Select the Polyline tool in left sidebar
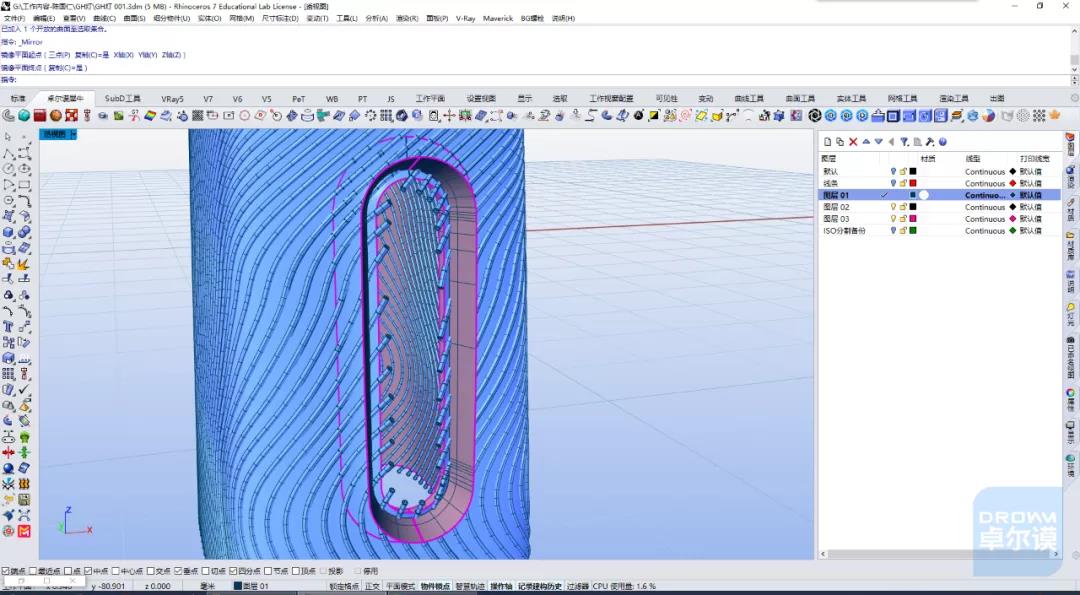Viewport: 1080px width, 595px height. [x=8, y=153]
